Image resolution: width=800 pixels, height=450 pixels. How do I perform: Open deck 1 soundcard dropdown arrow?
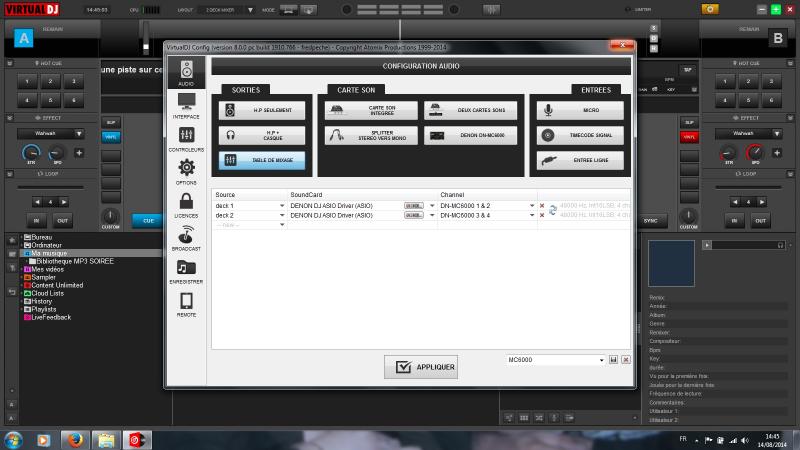pos(432,206)
